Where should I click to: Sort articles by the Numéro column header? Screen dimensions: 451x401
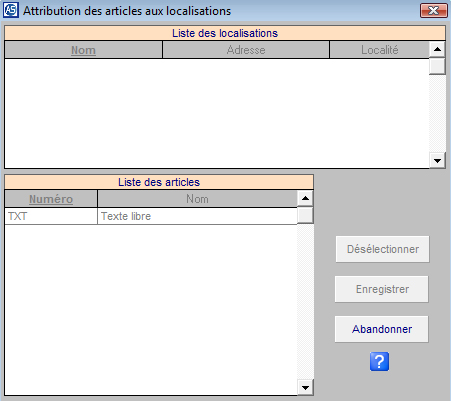coord(51,199)
